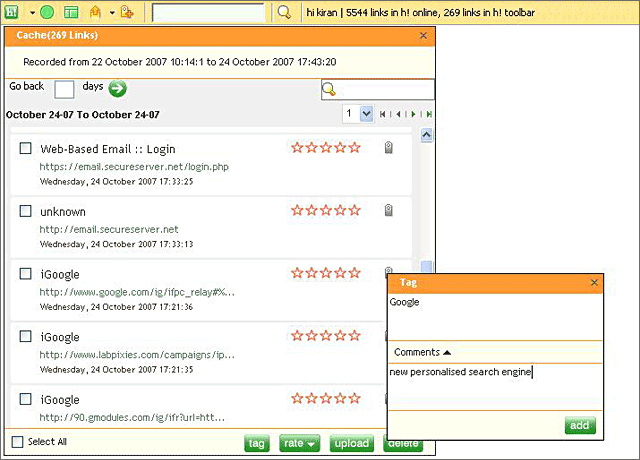640x460 pixels.
Task: Click the toolbar magnifier search icon
Action: click(x=284, y=12)
